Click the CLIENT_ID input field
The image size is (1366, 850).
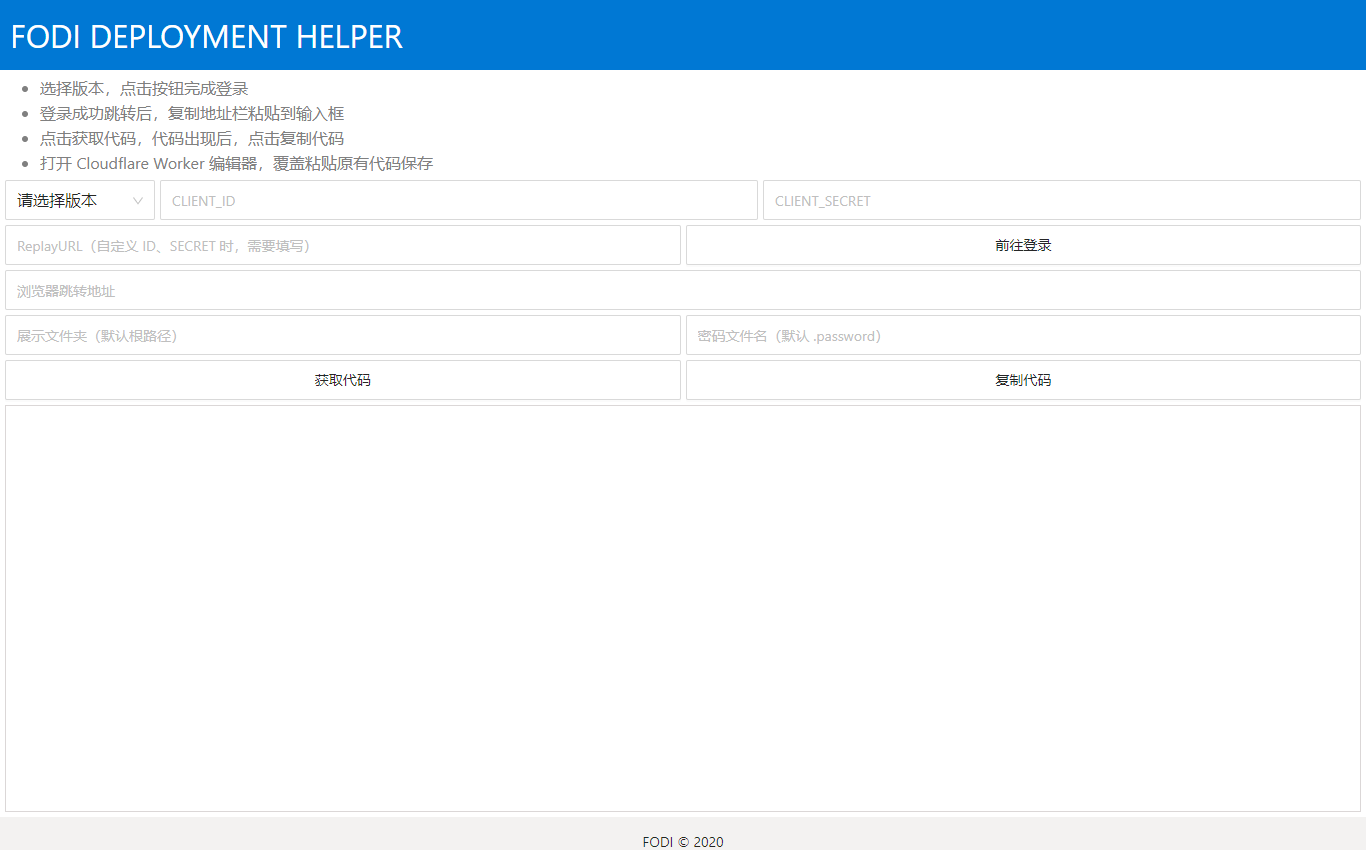(459, 200)
